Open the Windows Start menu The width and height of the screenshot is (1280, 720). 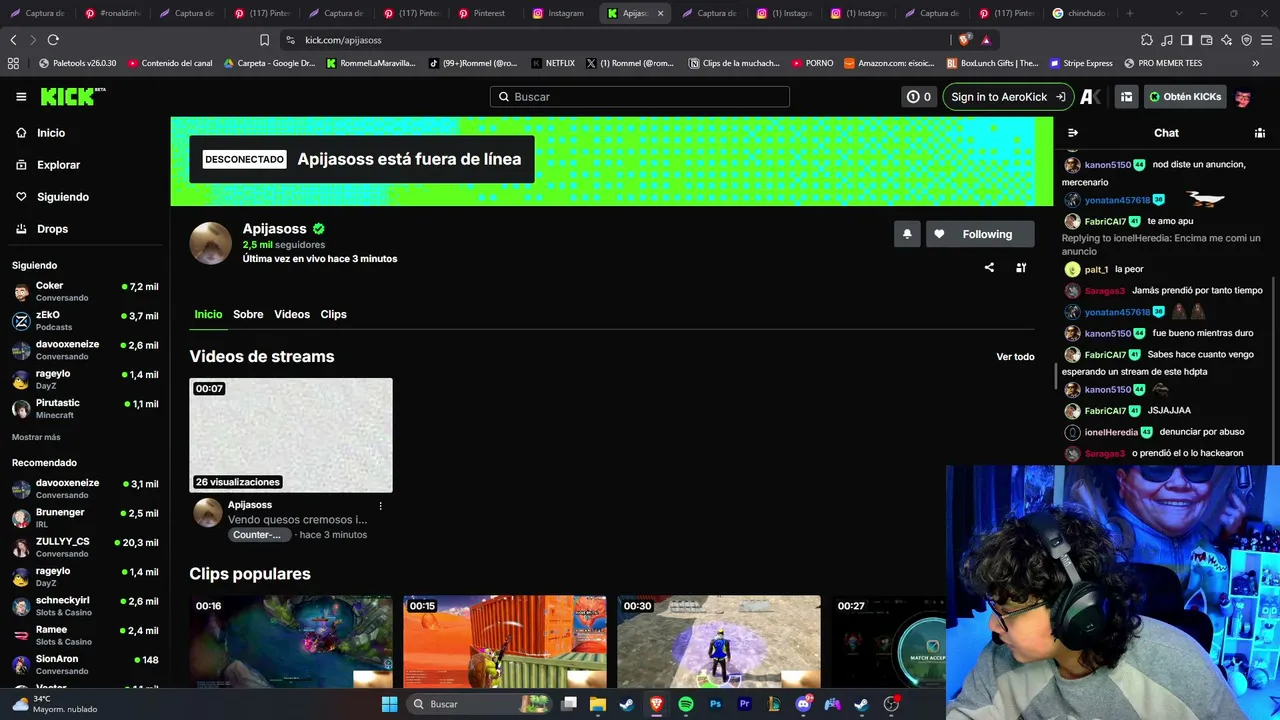coord(390,704)
